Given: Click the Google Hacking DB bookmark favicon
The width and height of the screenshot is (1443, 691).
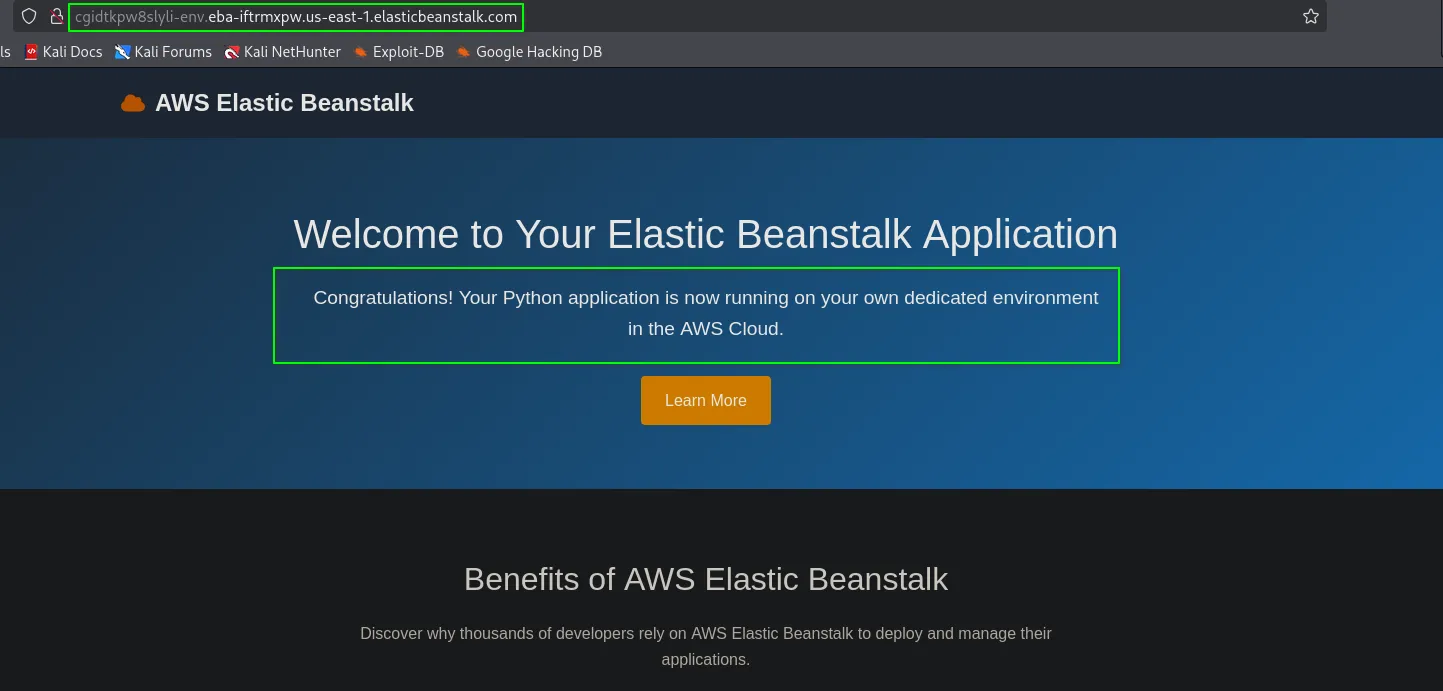Looking at the screenshot, I should (x=463, y=52).
